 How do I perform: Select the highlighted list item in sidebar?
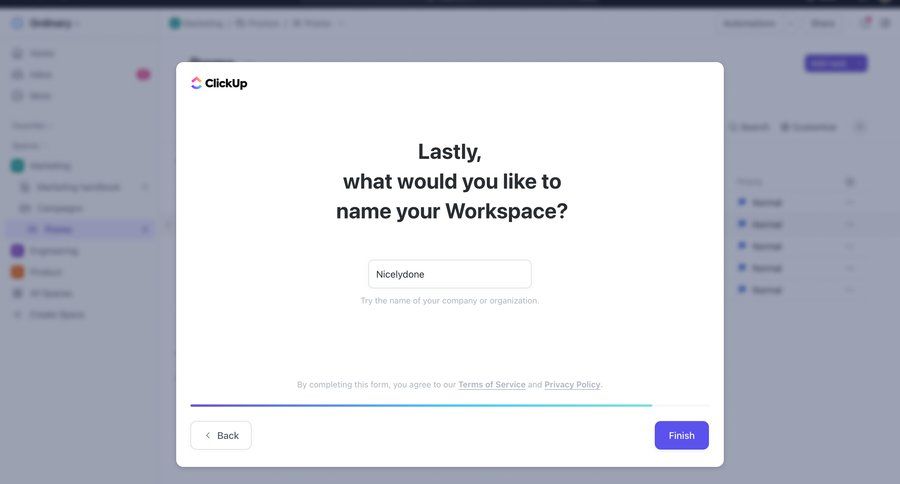click(x=80, y=230)
